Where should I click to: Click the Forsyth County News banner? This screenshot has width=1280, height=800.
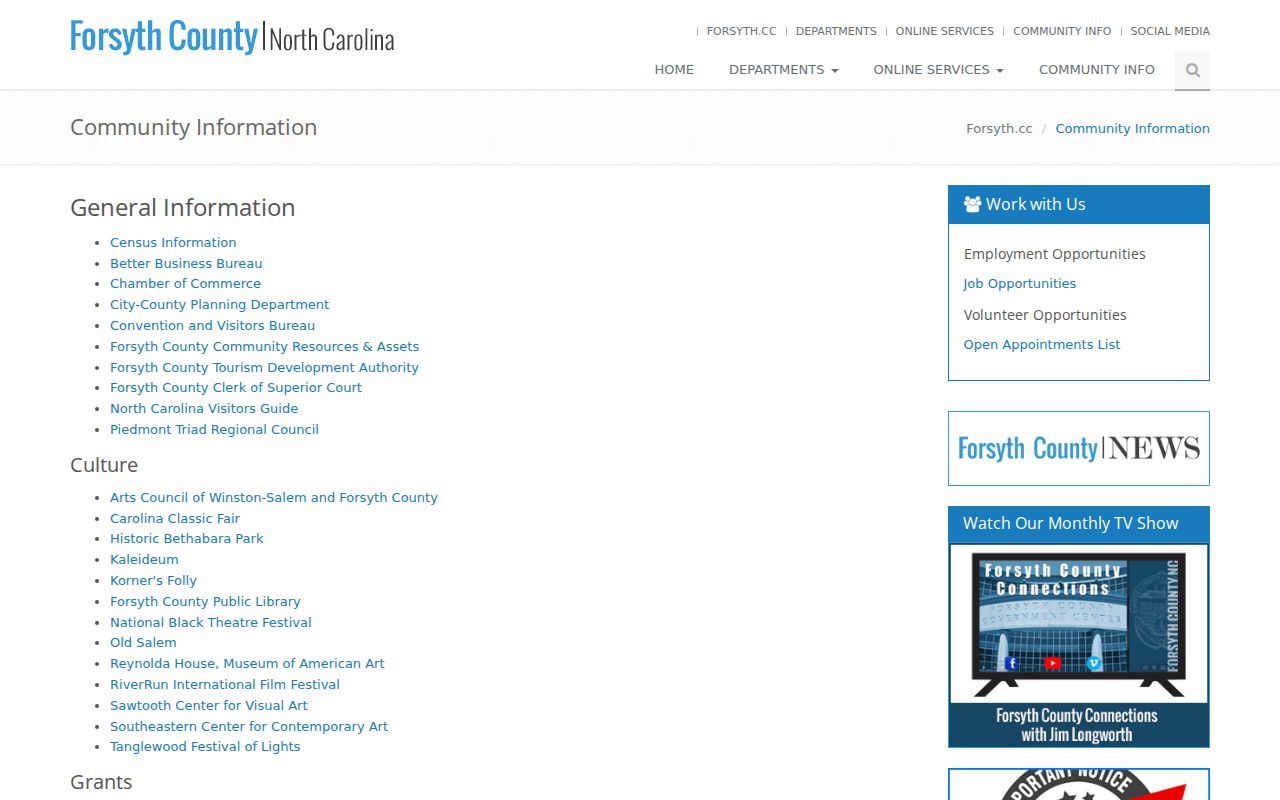tap(1079, 448)
